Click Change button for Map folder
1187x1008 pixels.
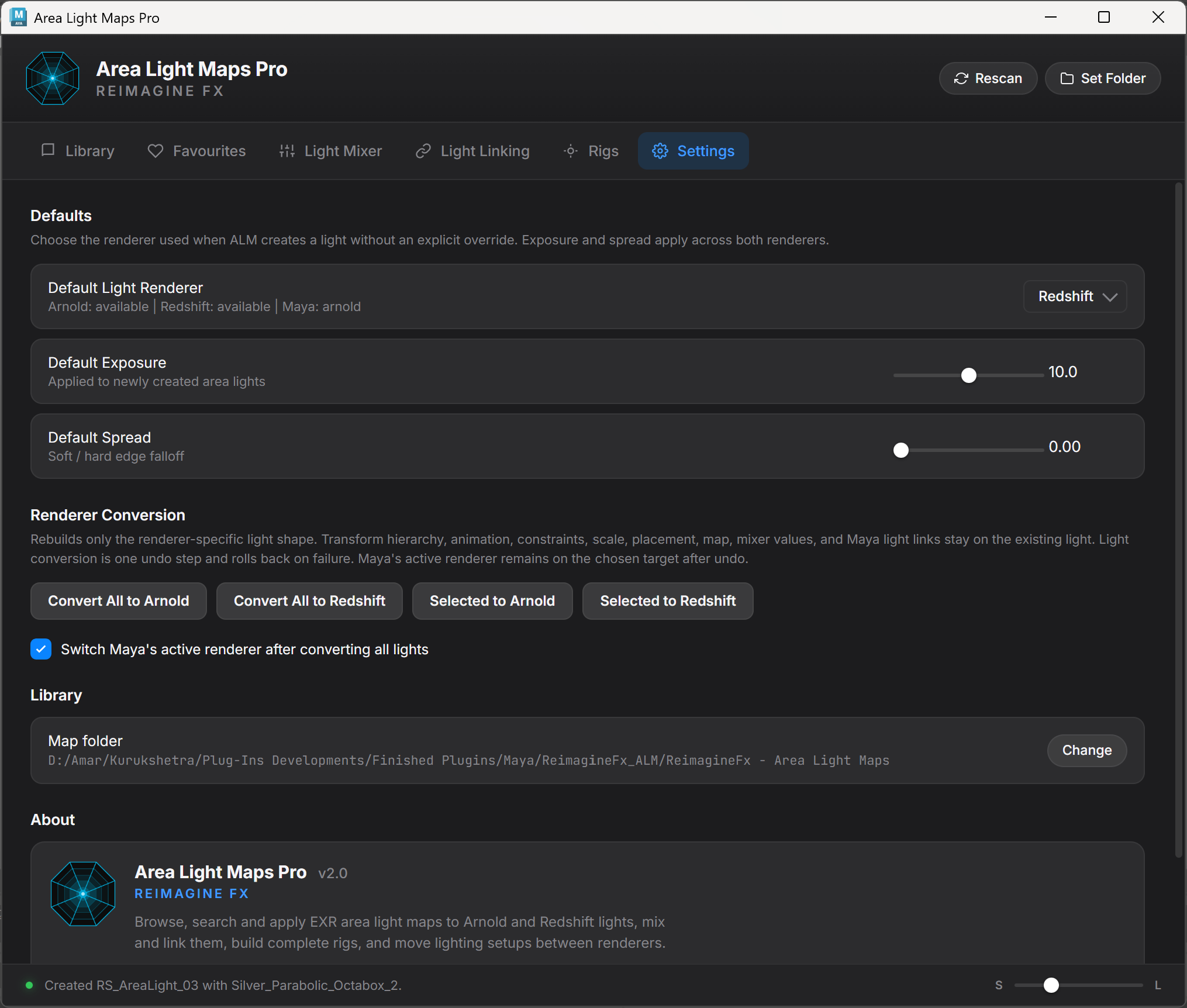click(1087, 750)
